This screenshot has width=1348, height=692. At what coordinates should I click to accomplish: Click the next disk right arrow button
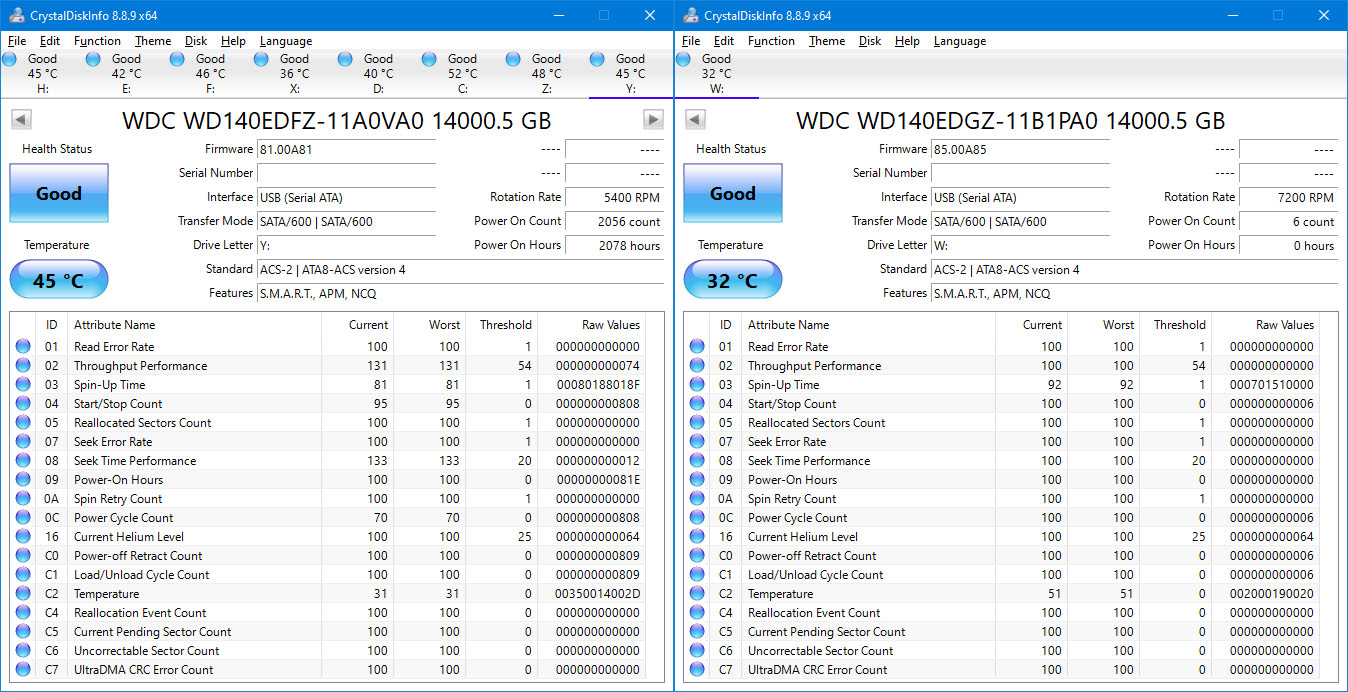point(653,120)
